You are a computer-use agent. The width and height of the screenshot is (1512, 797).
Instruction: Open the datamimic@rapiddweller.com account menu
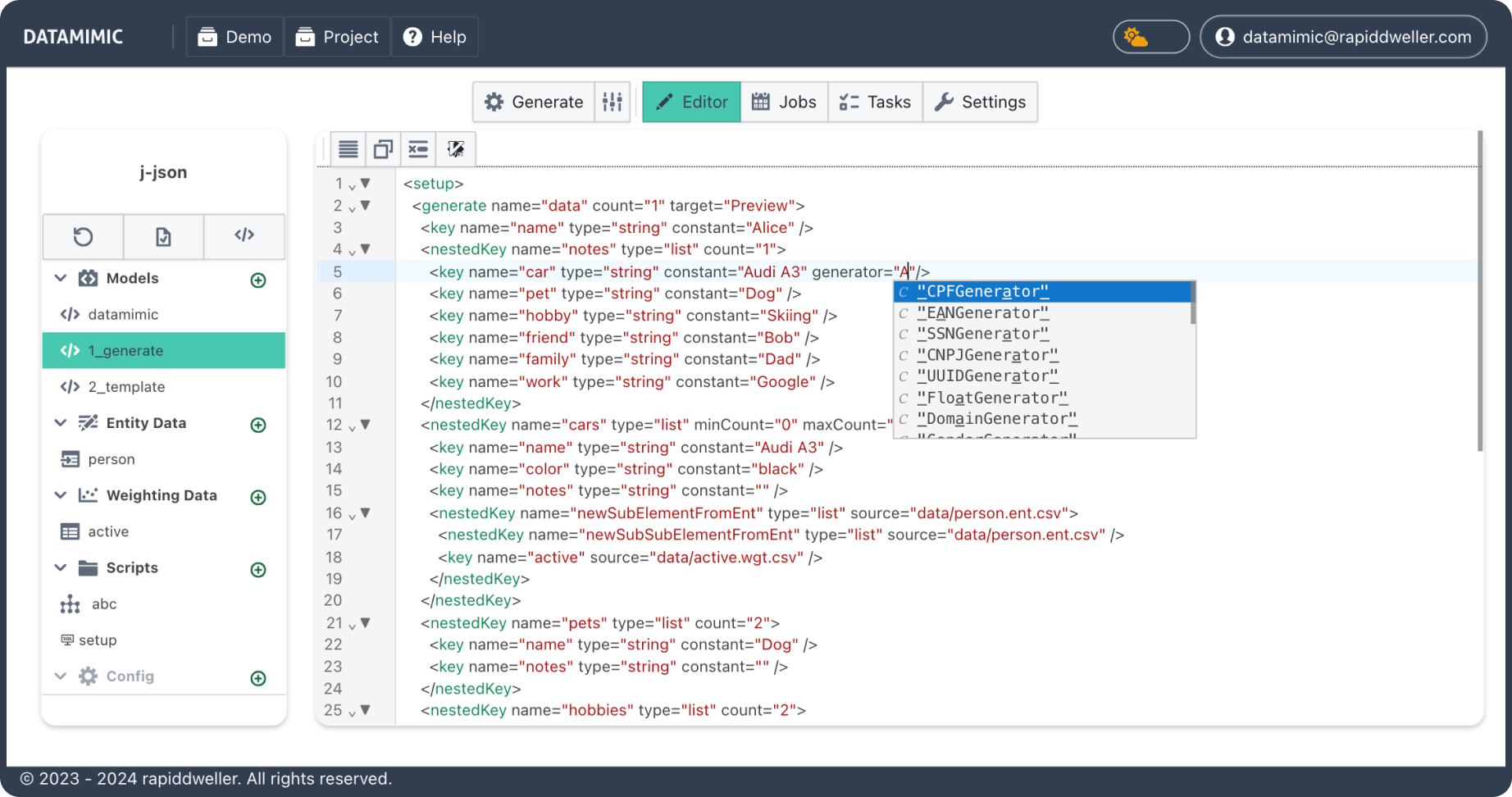1342,36
